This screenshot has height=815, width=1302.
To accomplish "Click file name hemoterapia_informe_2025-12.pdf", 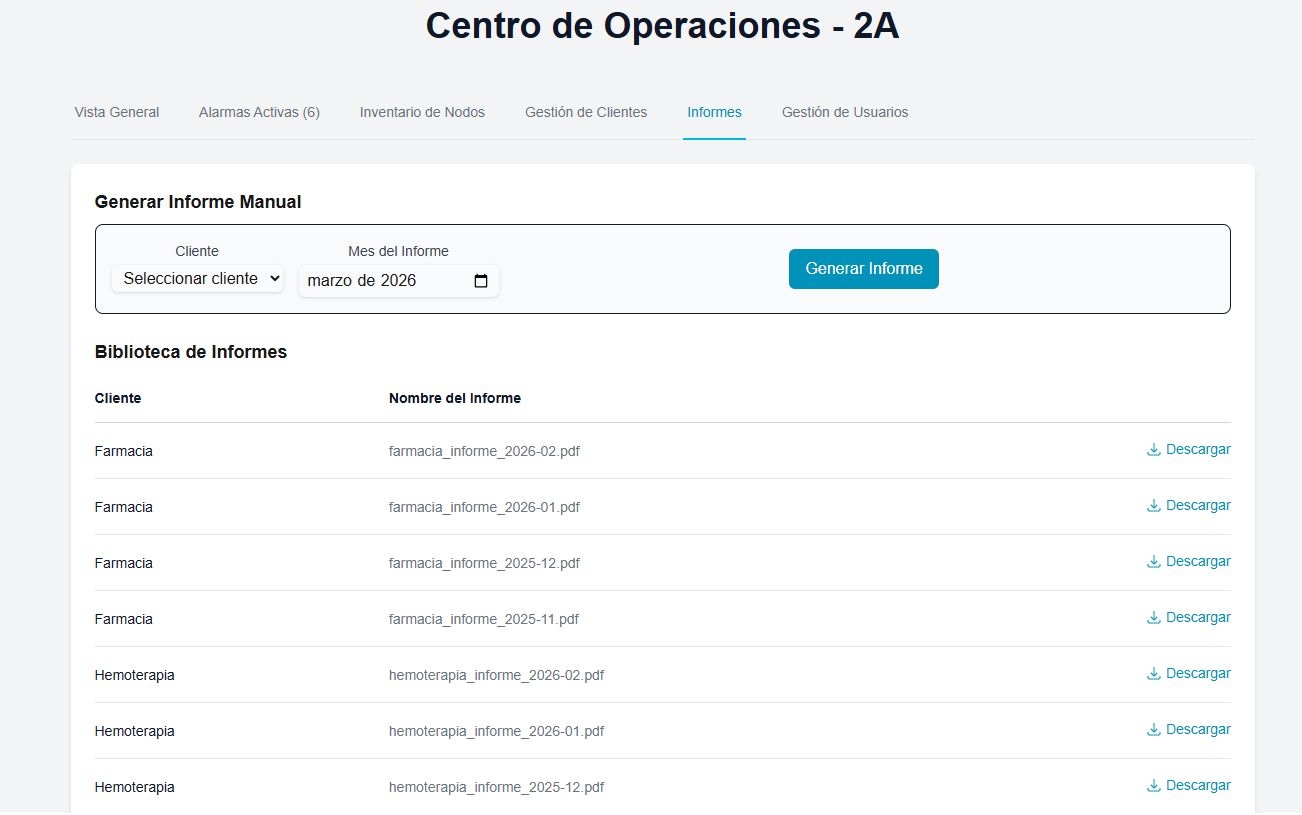I will 496,788.
